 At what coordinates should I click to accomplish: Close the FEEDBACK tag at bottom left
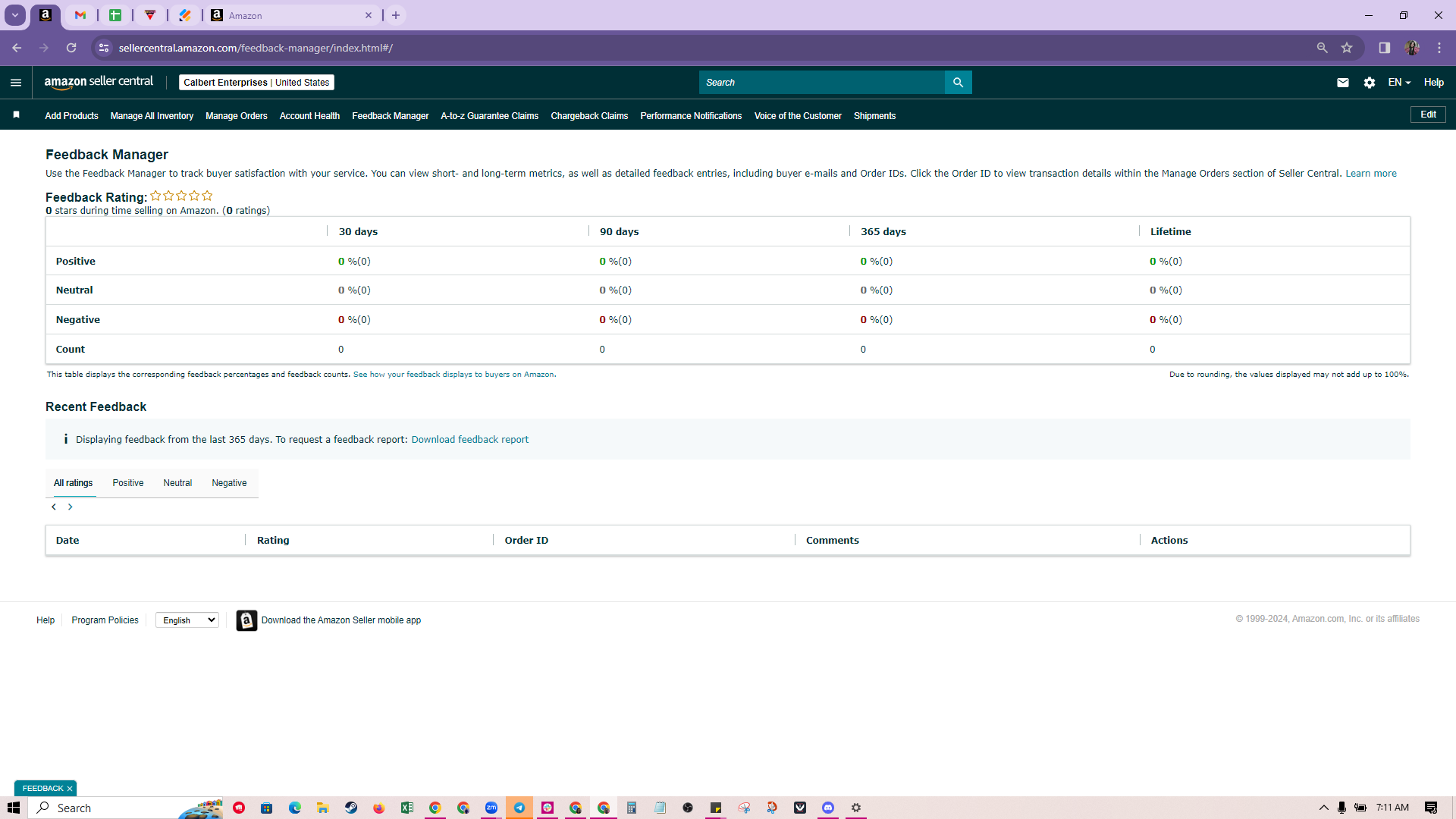point(69,789)
